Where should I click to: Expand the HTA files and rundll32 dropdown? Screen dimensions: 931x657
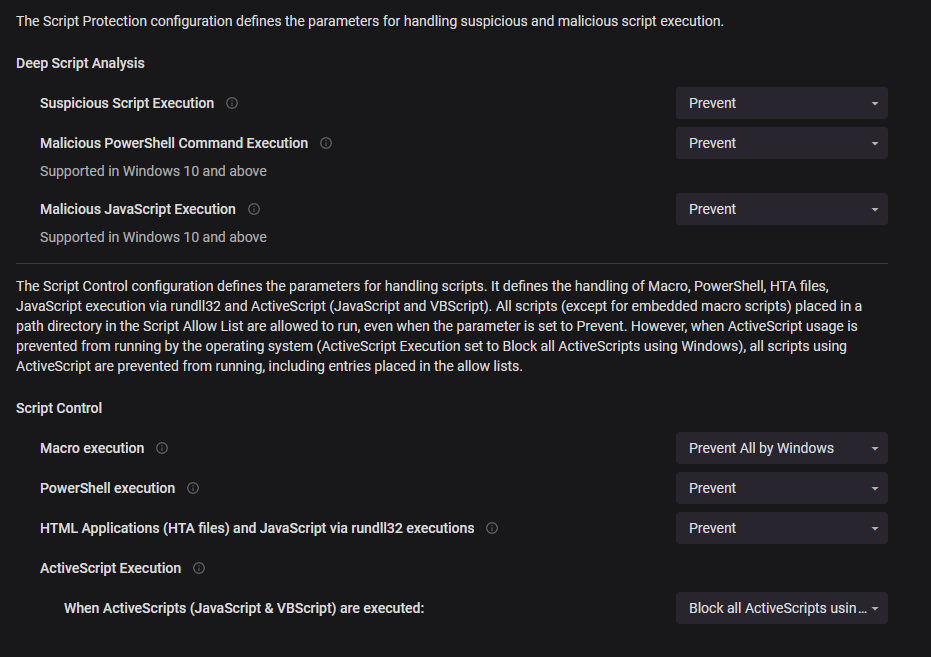click(781, 528)
